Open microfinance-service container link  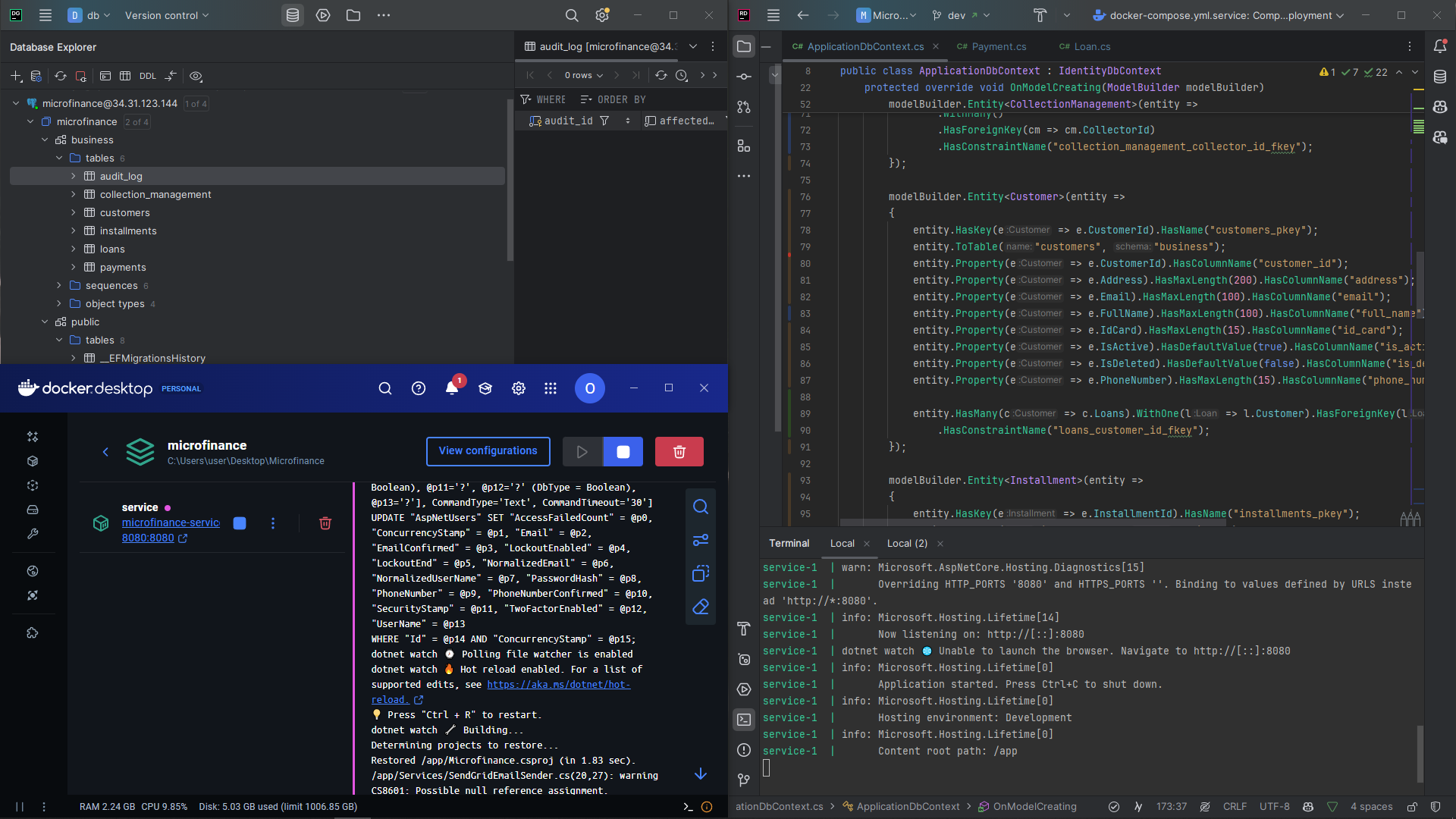pos(171,522)
